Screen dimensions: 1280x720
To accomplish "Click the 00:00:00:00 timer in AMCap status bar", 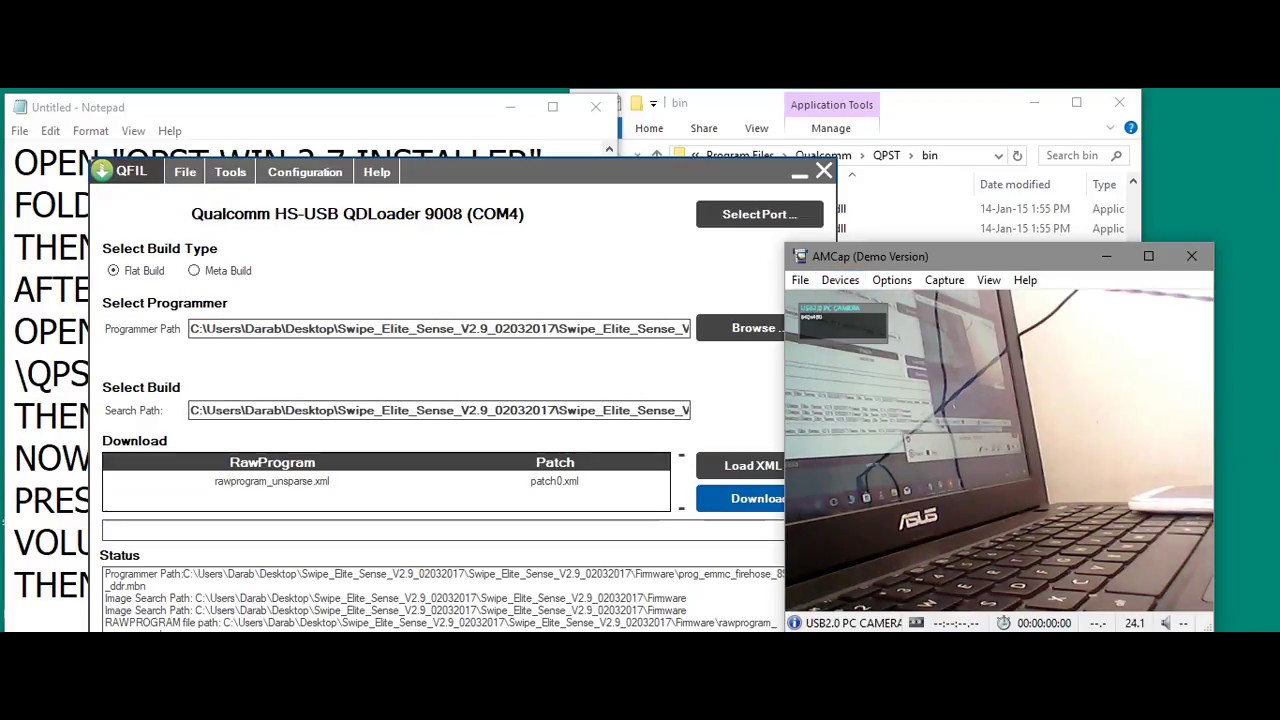I will point(1044,623).
